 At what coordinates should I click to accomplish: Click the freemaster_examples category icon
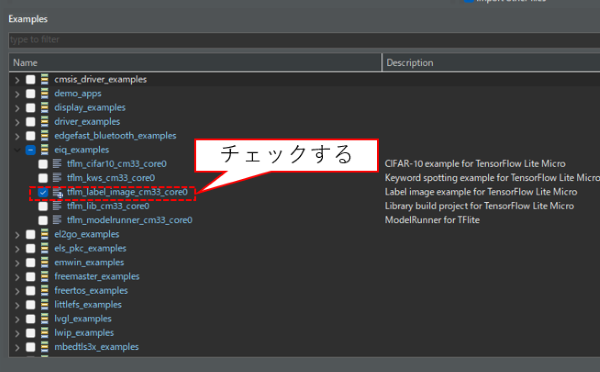[x=45, y=277]
